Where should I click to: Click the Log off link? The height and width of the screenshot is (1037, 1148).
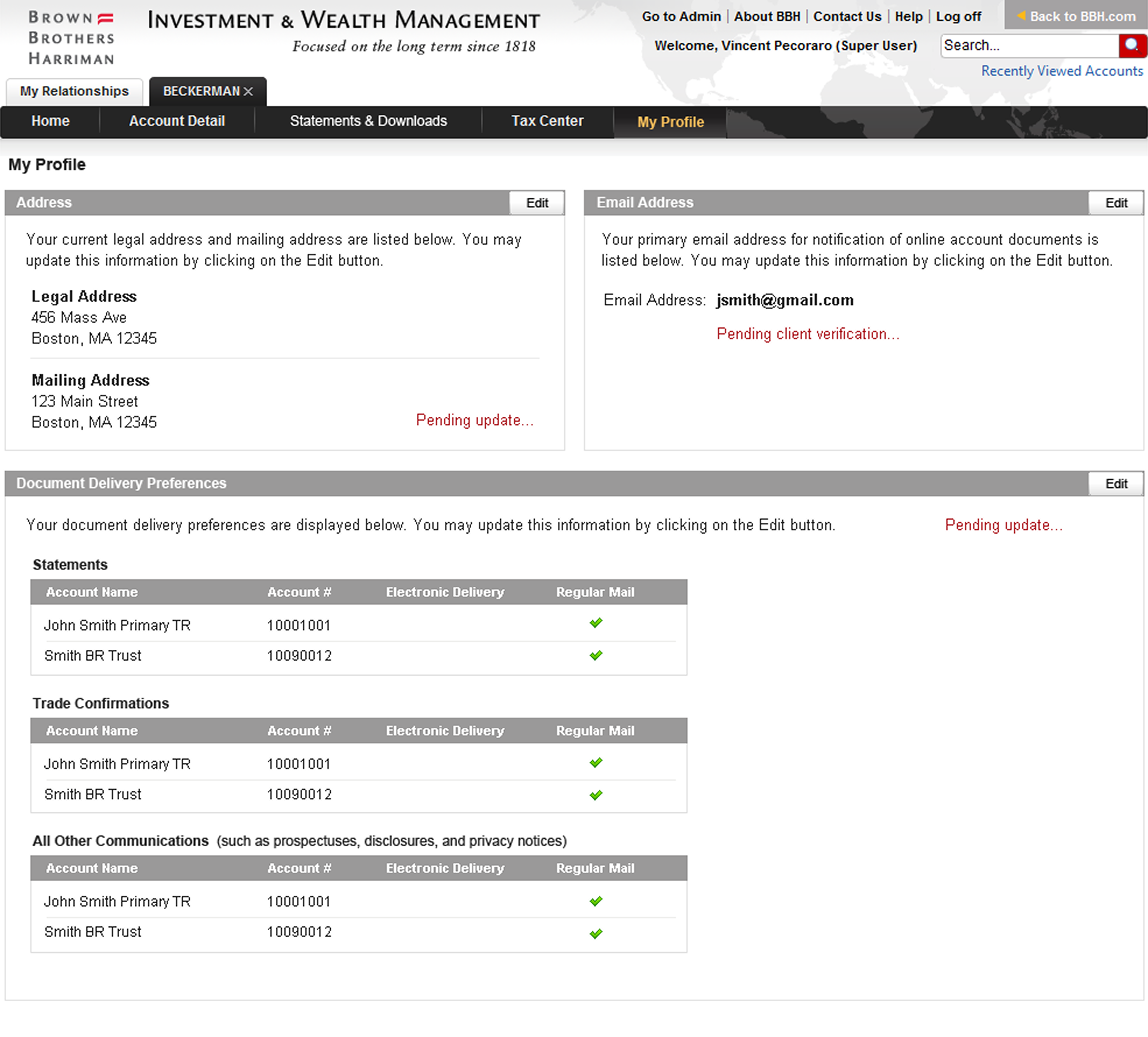(x=958, y=16)
